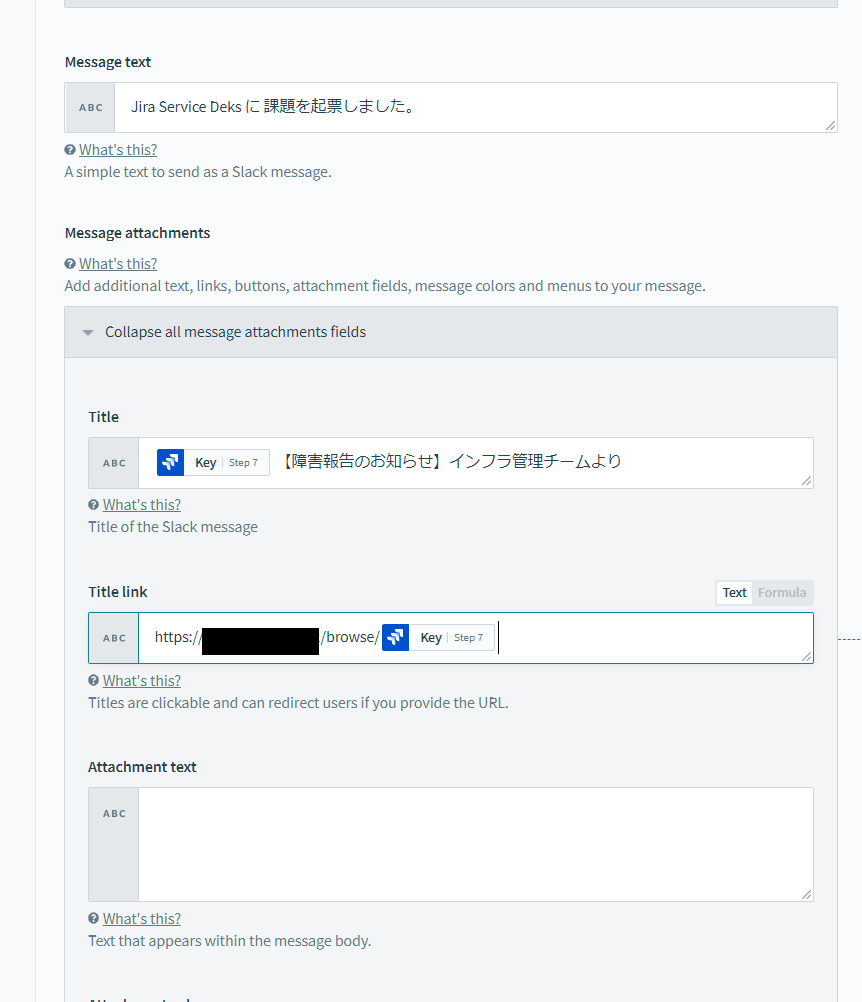
Task: Click the Jira Key pill in Title link field
Action: click(438, 638)
